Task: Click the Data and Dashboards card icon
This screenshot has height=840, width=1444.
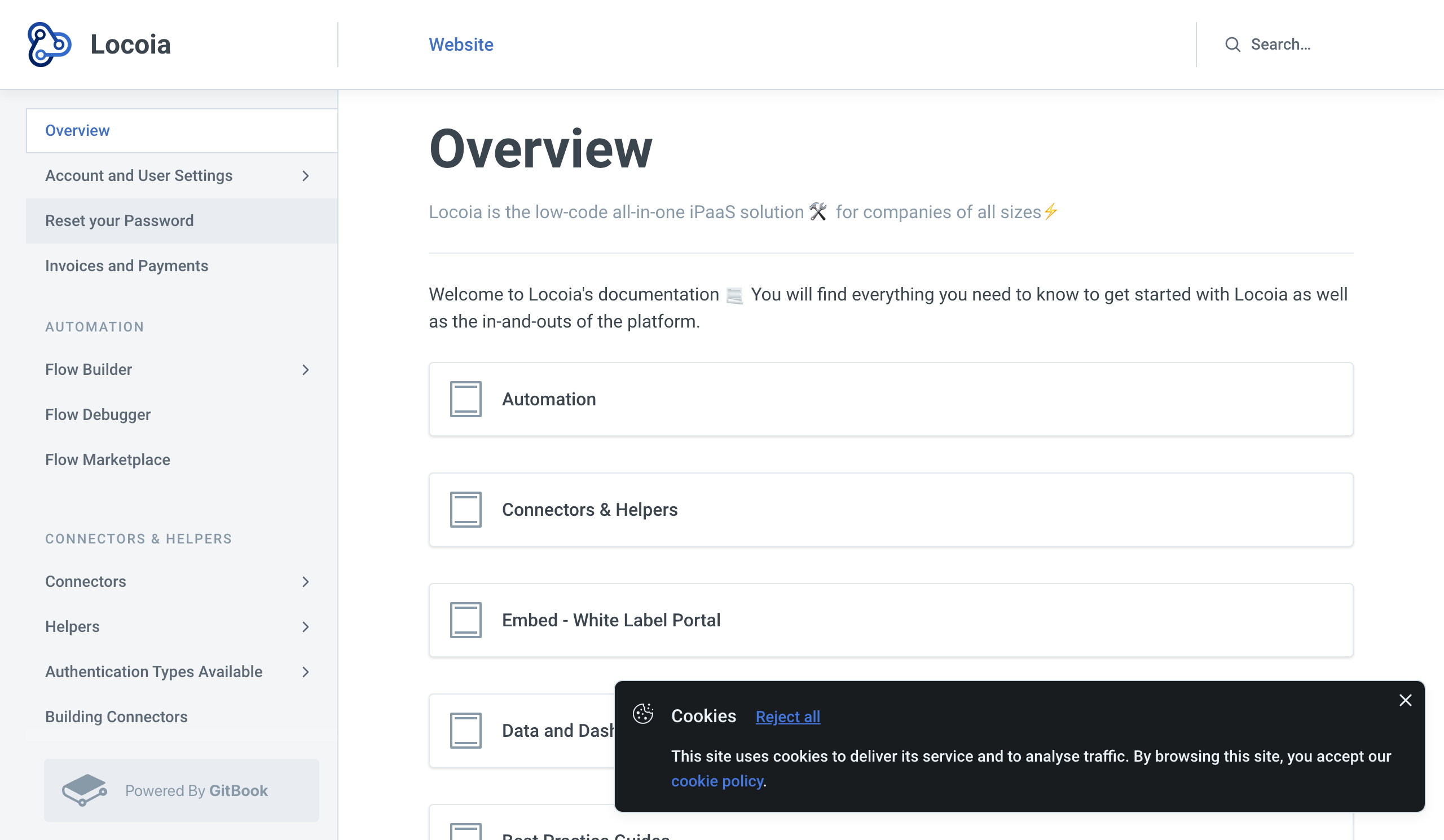Action: click(465, 731)
